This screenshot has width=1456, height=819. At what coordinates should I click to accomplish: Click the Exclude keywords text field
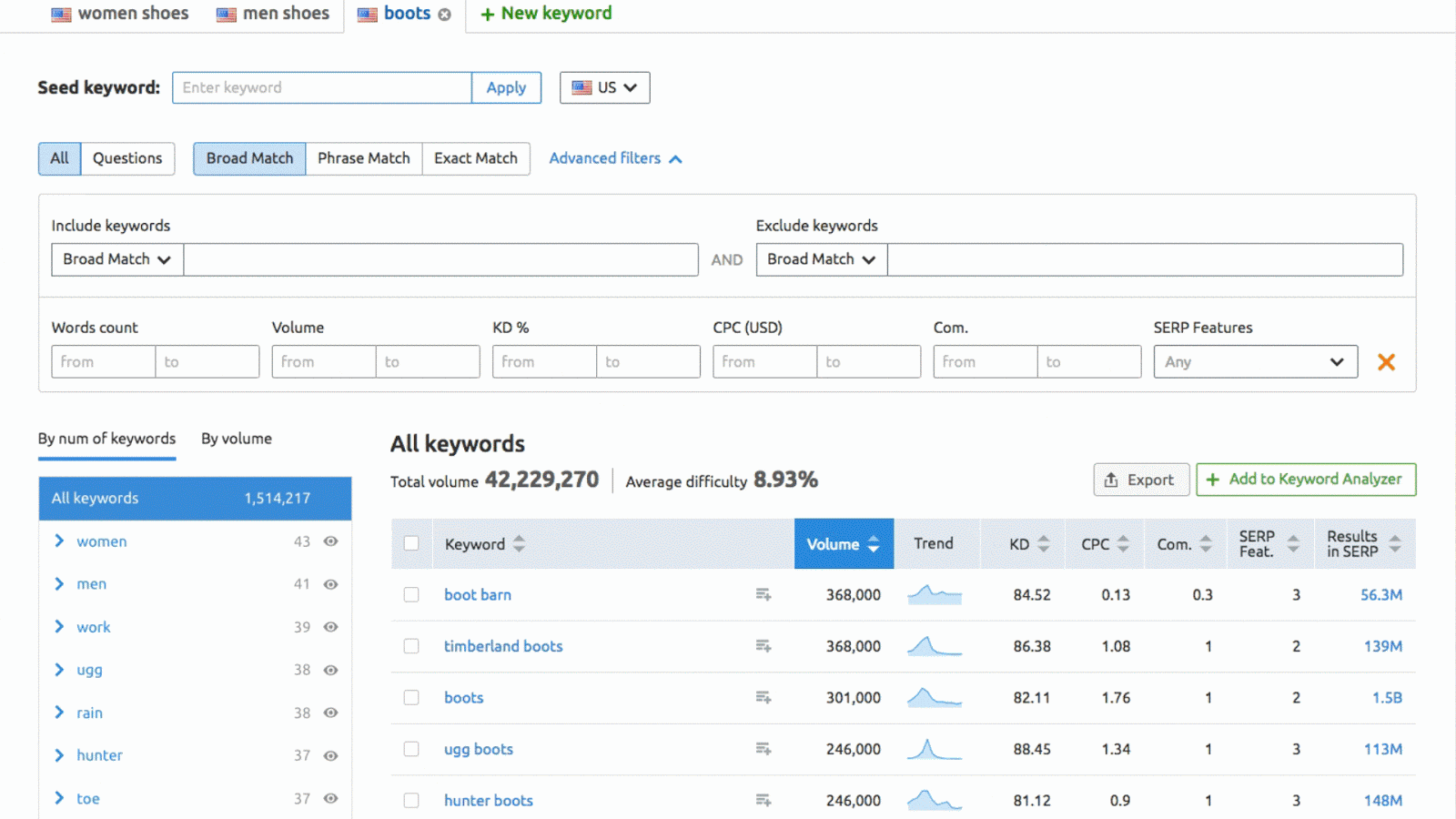coord(1145,259)
